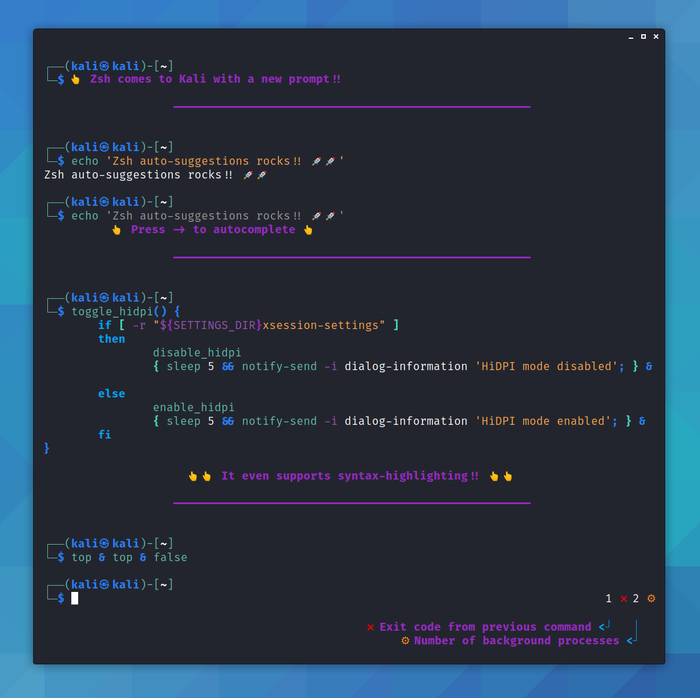Viewport: 700px width, 698px height.
Task: Click the hand emoji after 'to autocomplete'
Action: click(x=308, y=230)
